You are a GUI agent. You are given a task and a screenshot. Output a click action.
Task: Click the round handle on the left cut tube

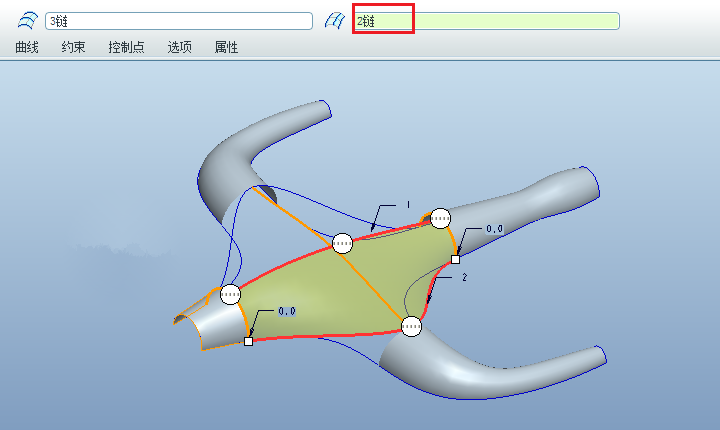click(230, 294)
